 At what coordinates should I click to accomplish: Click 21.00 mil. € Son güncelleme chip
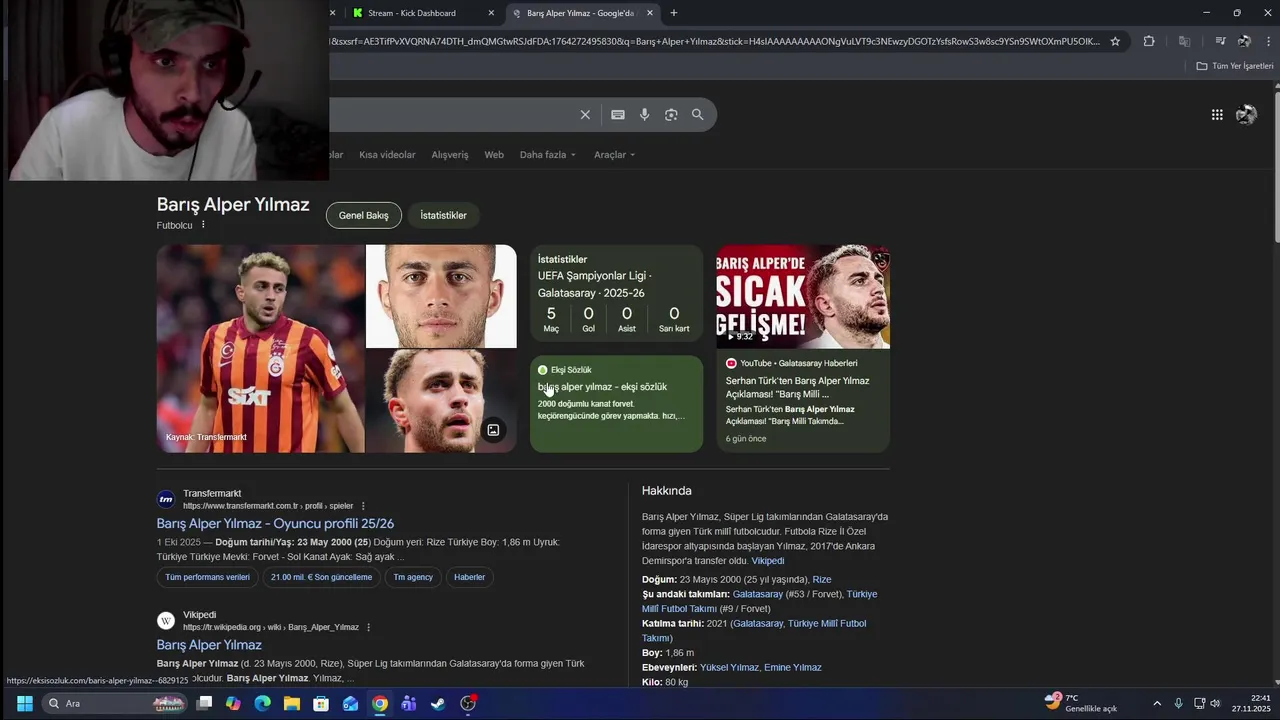(321, 577)
